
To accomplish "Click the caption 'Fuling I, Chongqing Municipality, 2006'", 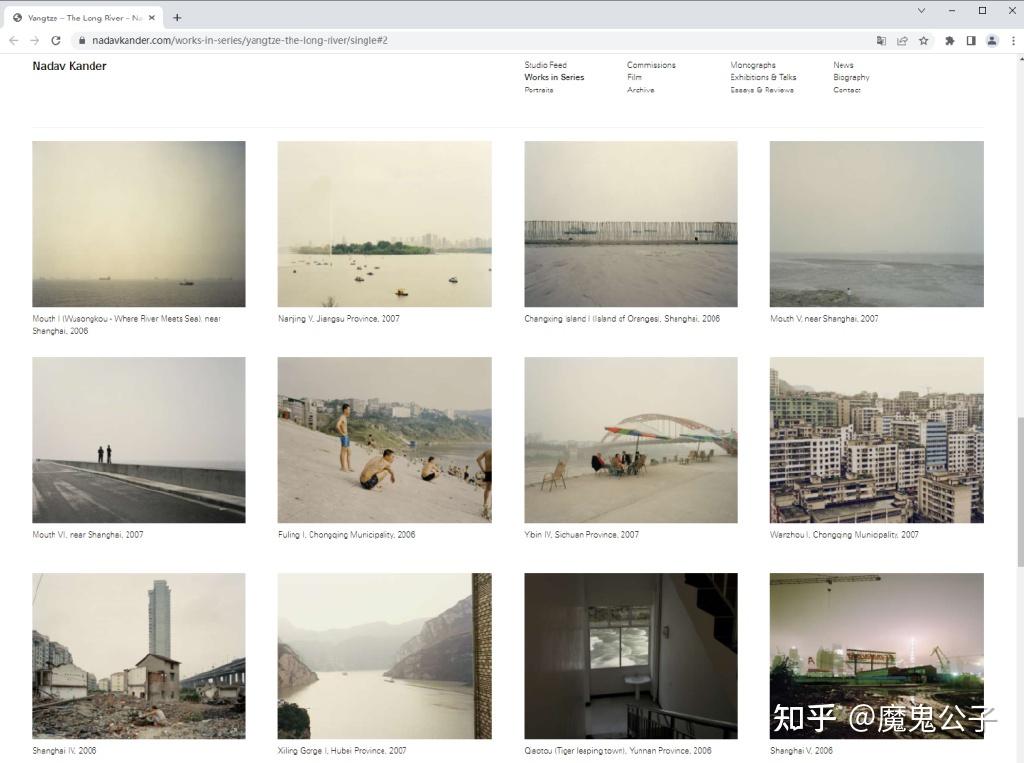I will (x=346, y=534).
